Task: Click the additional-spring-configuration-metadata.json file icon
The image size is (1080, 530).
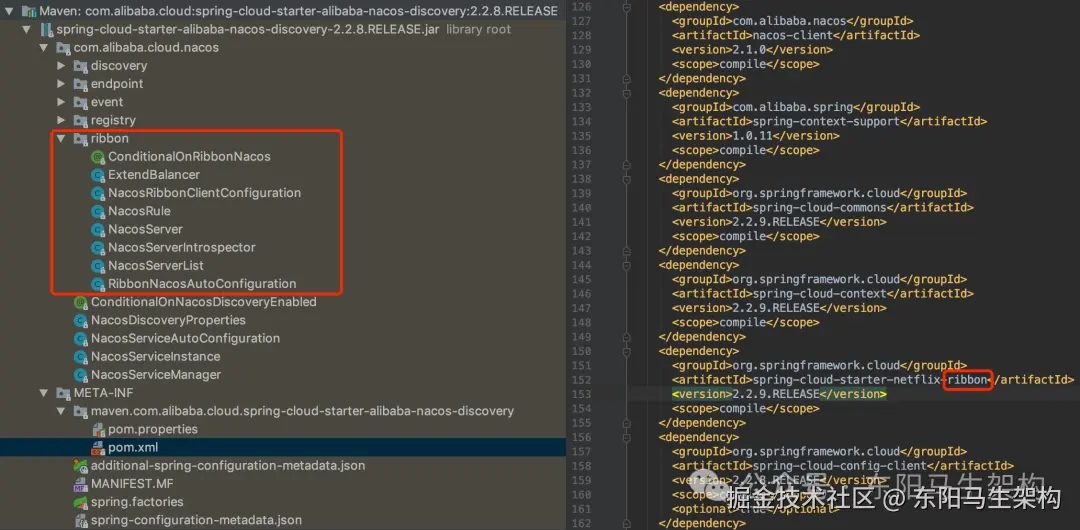Action: pos(81,465)
